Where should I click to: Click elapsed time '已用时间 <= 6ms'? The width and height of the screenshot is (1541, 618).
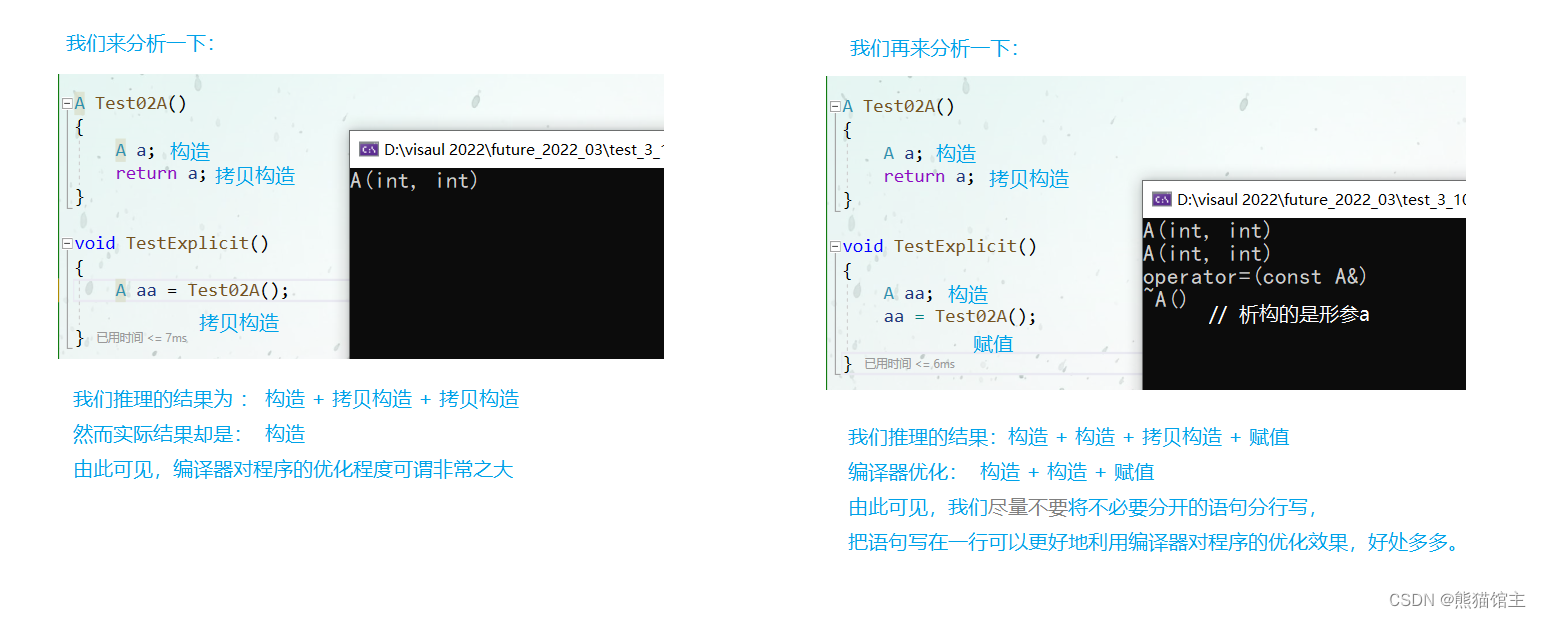(x=910, y=364)
